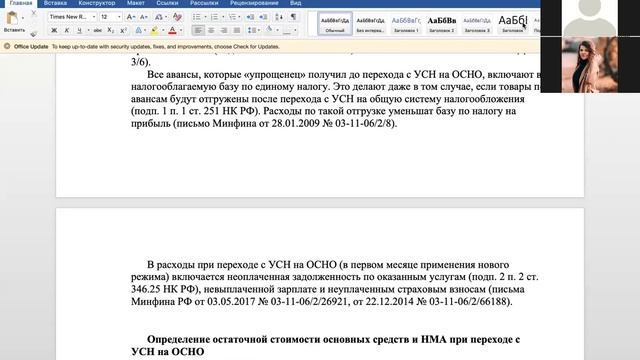Viewport: 640px width, 360px height.
Task: Apply the Заголовок title style
Action: tap(512, 24)
